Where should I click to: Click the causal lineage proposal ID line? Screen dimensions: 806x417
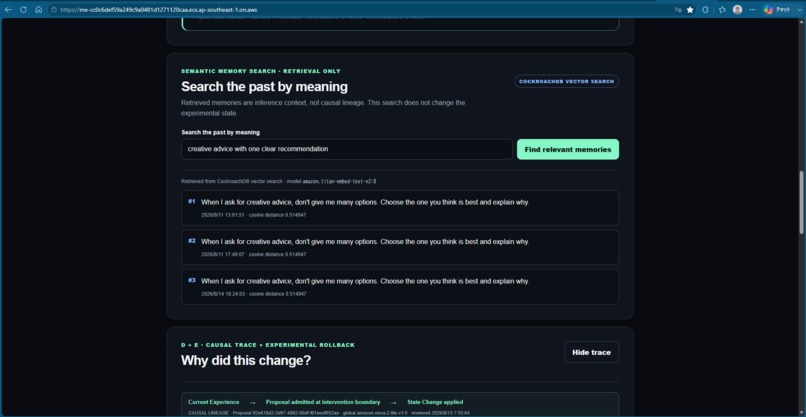(x=329, y=413)
